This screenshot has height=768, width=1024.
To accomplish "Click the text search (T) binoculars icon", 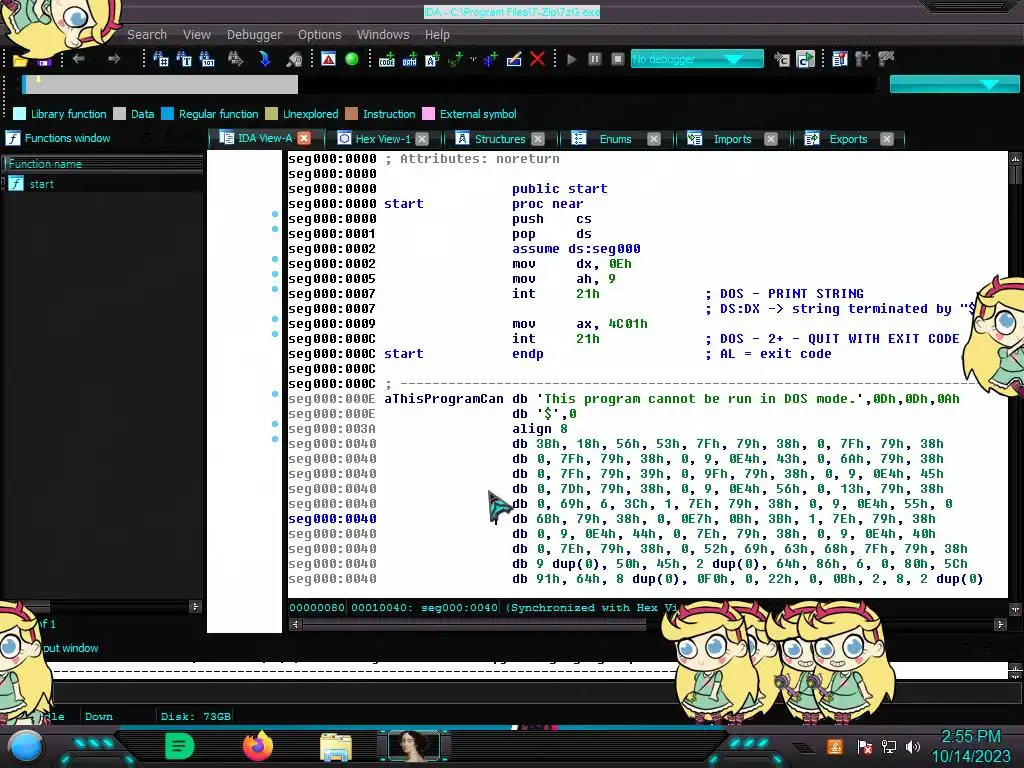I will 184,59.
